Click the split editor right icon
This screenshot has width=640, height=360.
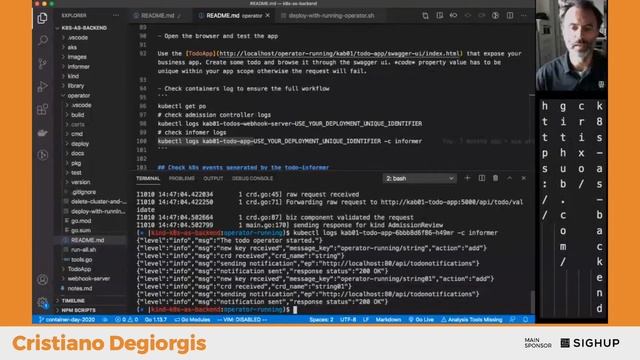pyautogui.click(x=510, y=16)
